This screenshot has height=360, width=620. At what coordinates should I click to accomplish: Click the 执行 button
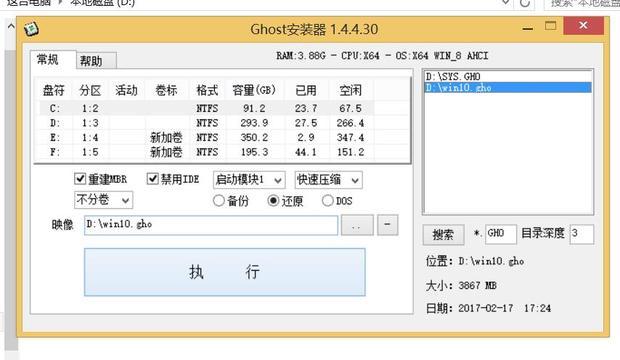[x=225, y=272]
